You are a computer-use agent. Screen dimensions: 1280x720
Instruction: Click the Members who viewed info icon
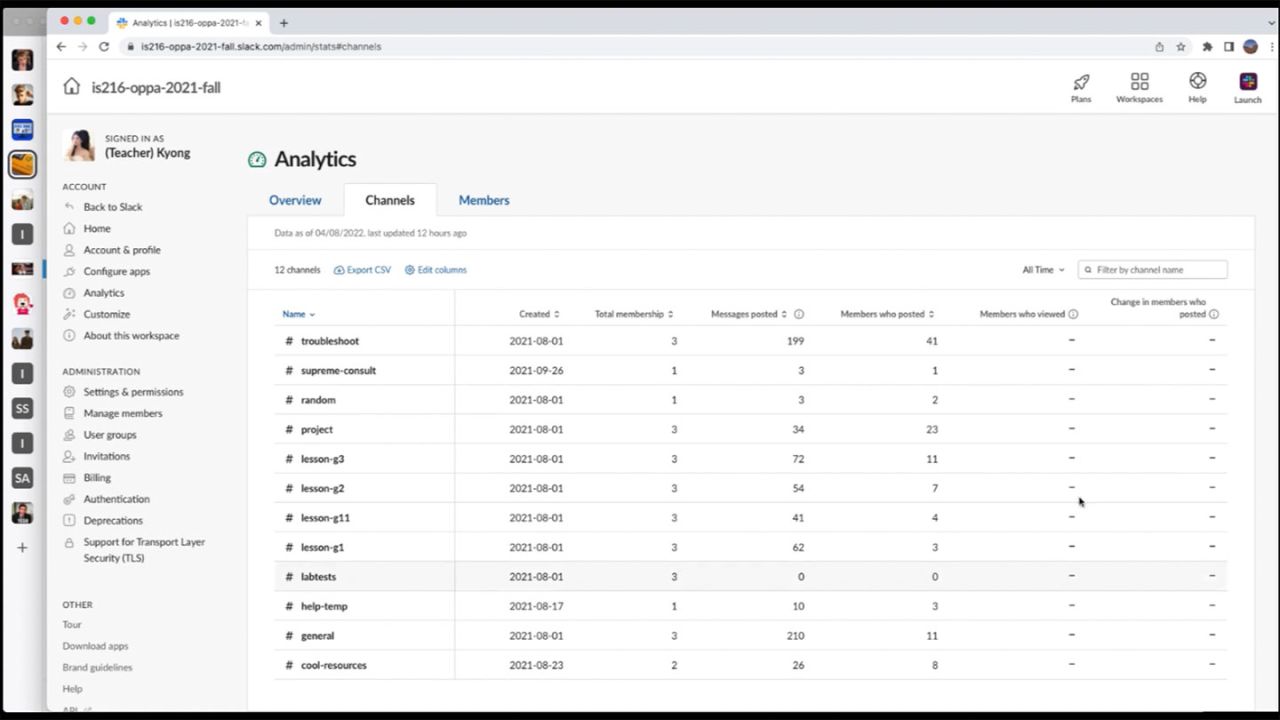pos(1073,314)
